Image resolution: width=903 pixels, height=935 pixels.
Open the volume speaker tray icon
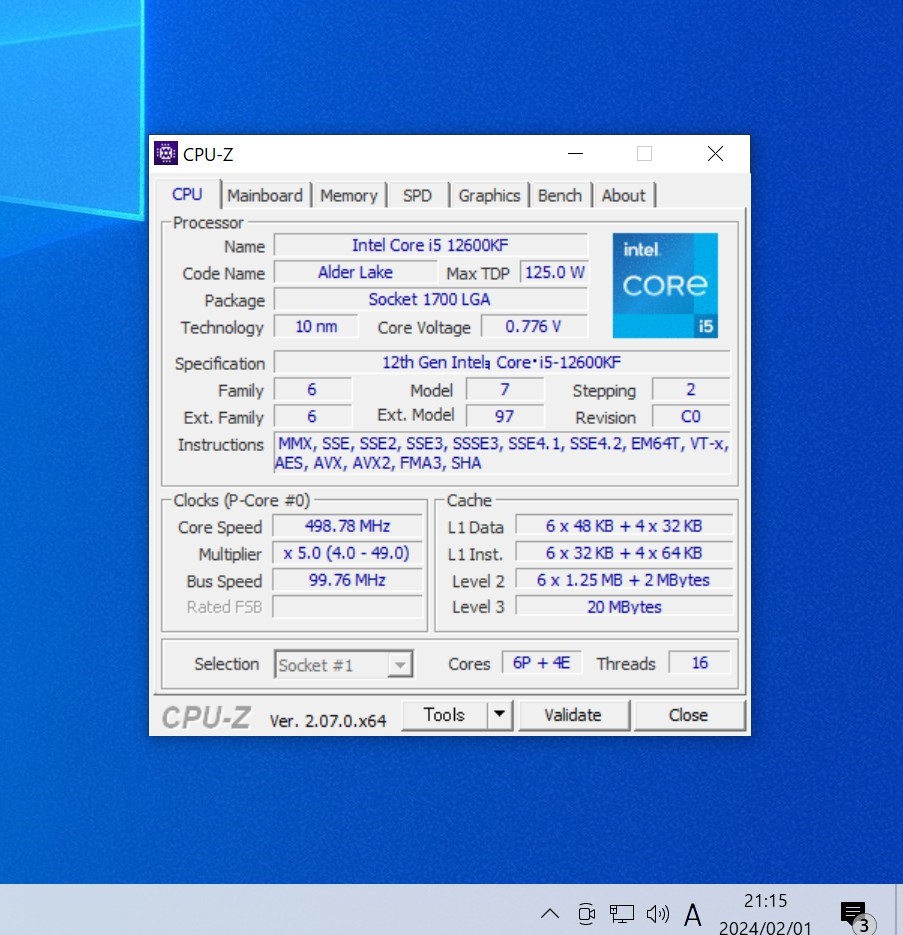click(658, 914)
